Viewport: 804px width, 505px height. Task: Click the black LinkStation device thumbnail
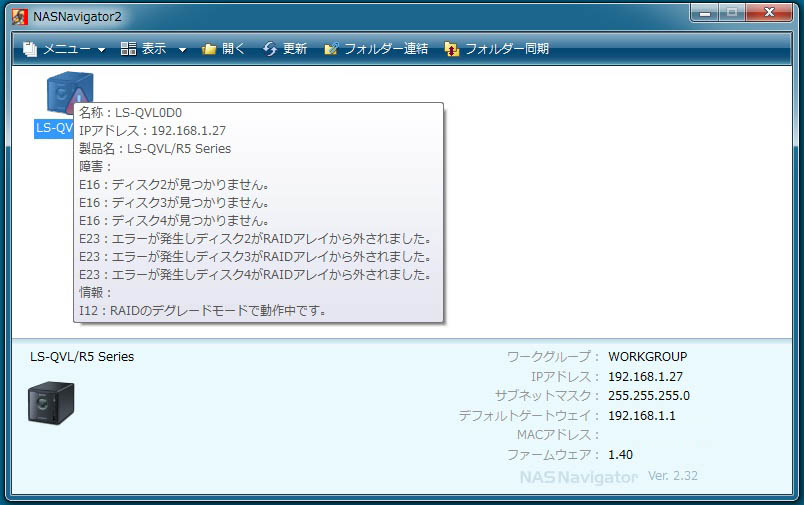(x=51, y=402)
